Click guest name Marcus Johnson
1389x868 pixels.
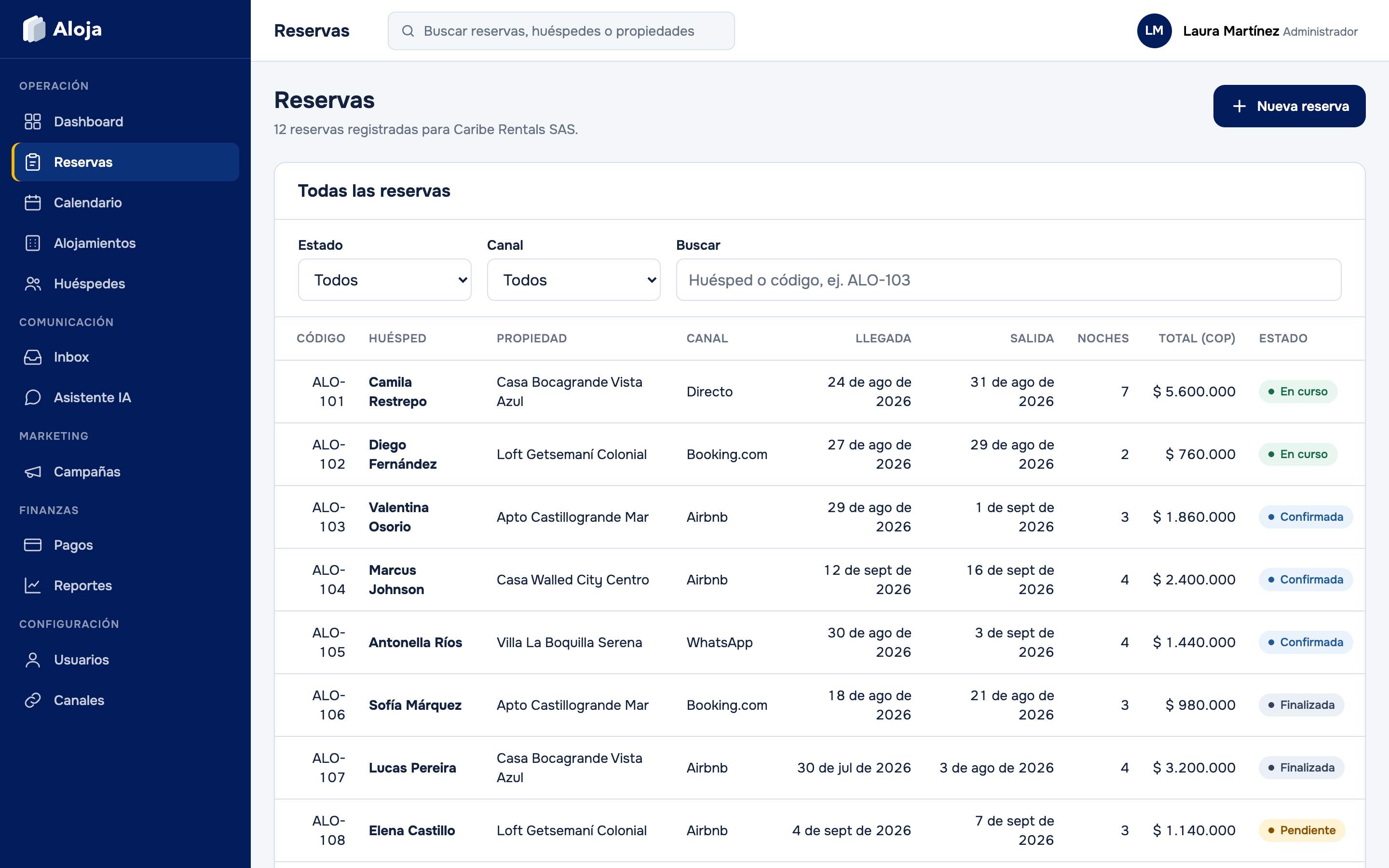click(396, 580)
